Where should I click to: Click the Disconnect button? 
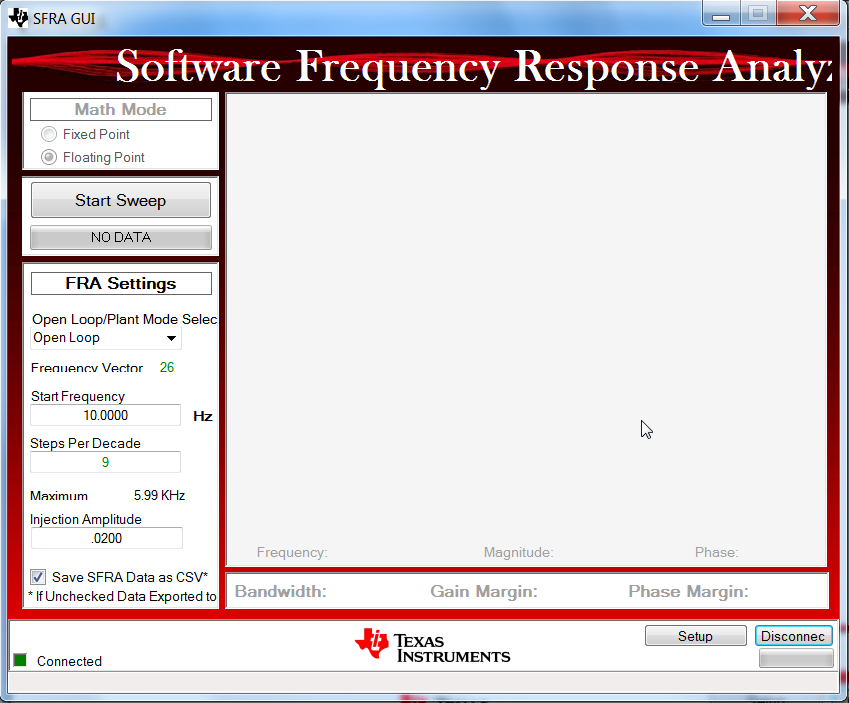point(793,636)
